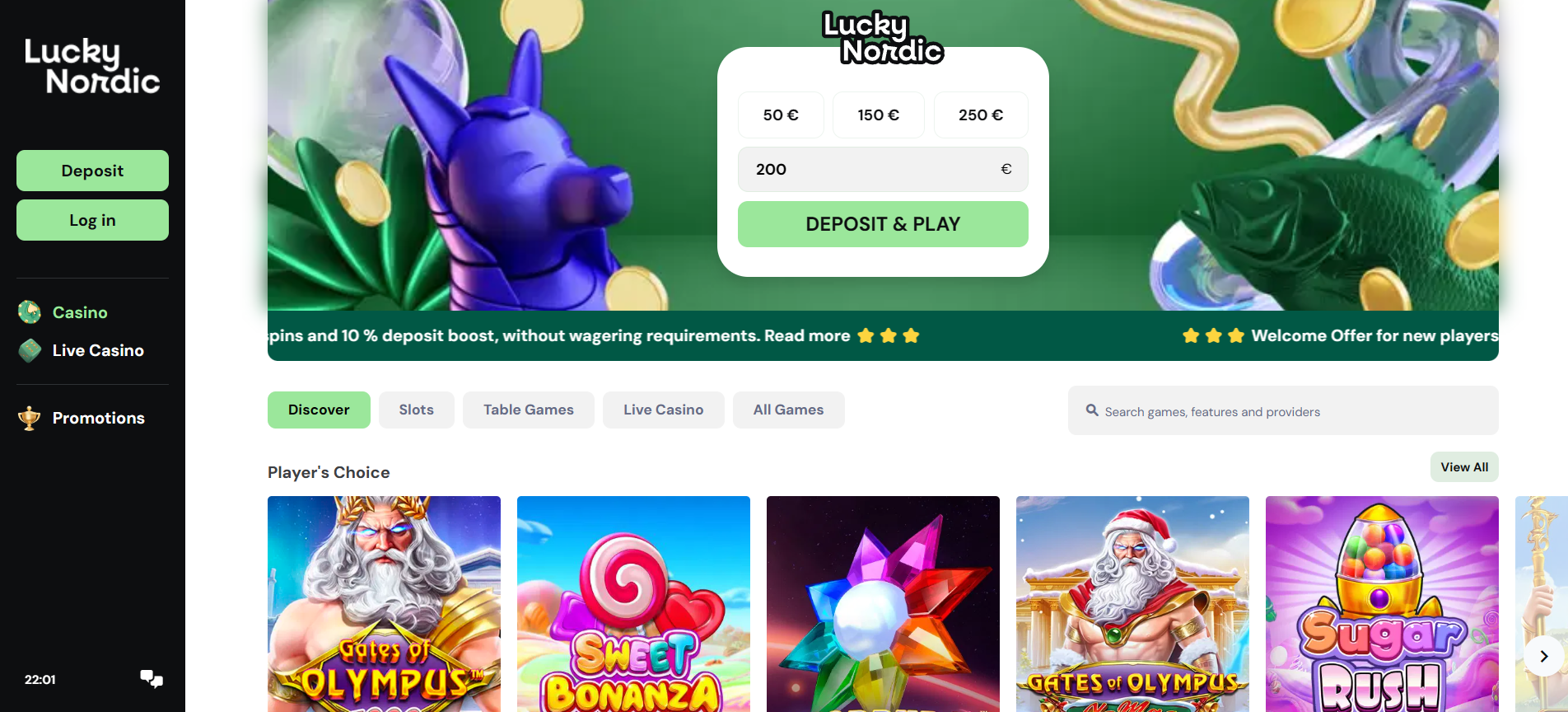Switch to the Slots tab

(x=417, y=410)
